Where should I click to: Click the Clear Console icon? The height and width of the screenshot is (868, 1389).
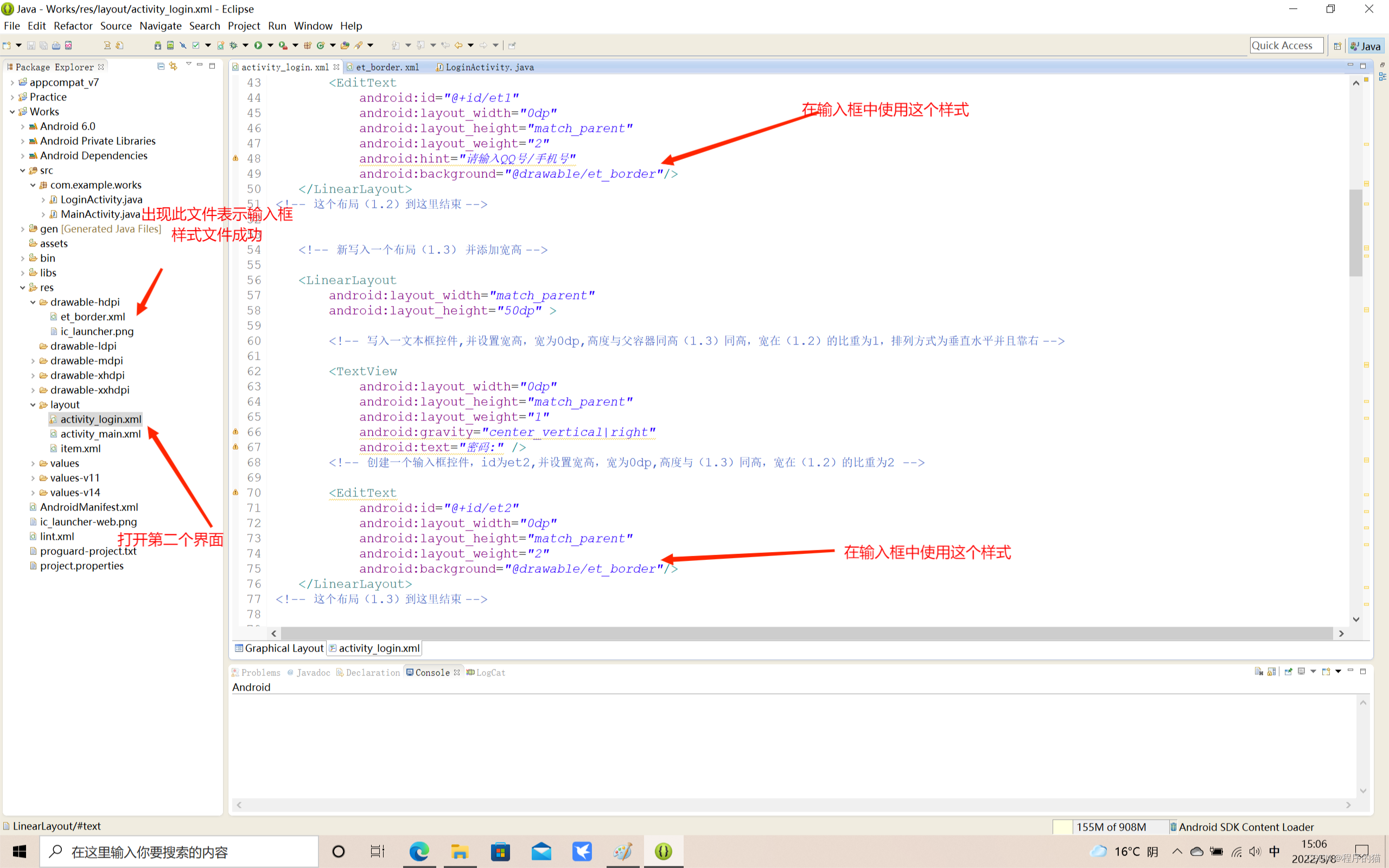coord(1259,672)
